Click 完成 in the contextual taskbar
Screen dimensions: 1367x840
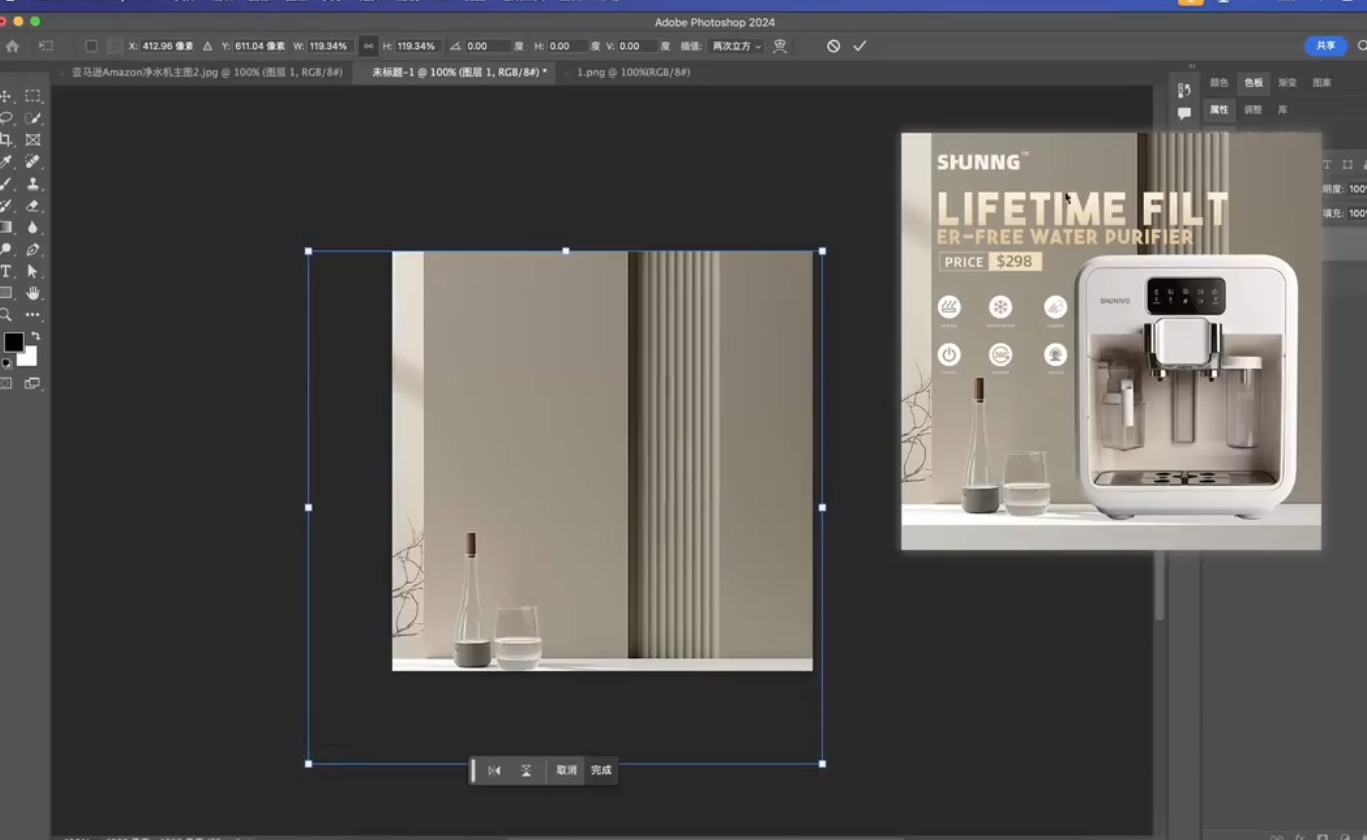601,770
